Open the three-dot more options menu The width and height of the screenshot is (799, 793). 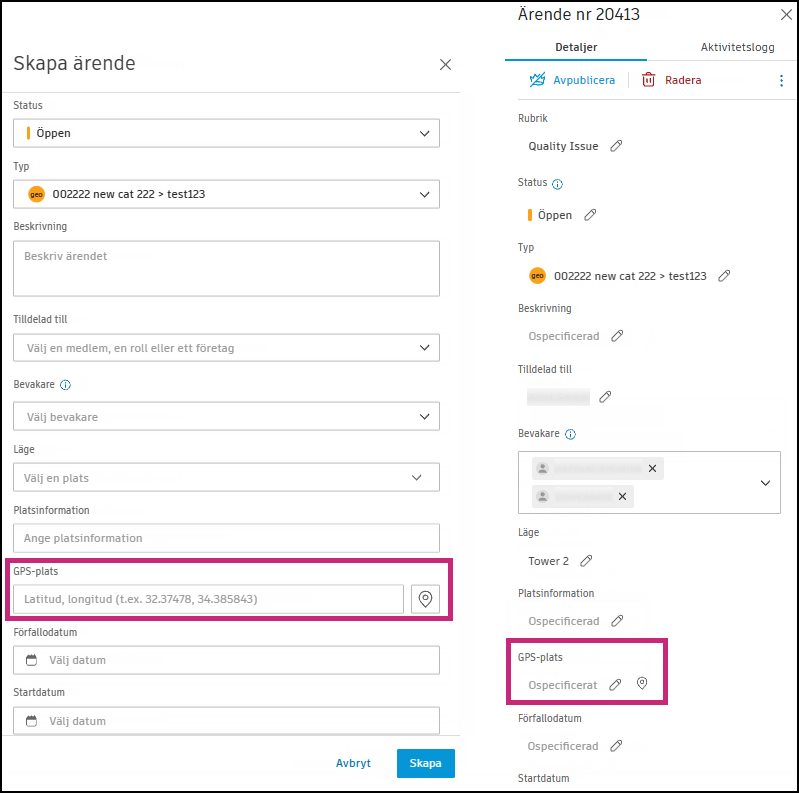[x=782, y=80]
